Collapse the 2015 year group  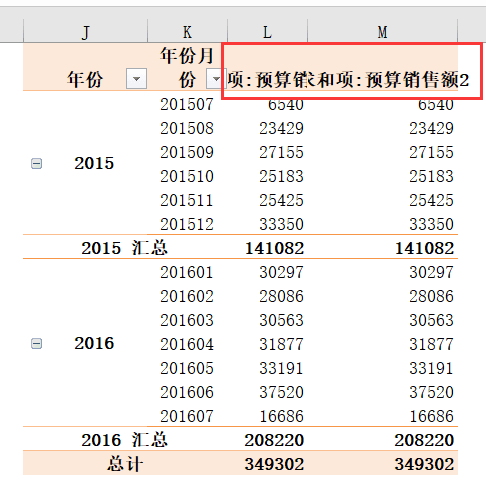[36, 164]
